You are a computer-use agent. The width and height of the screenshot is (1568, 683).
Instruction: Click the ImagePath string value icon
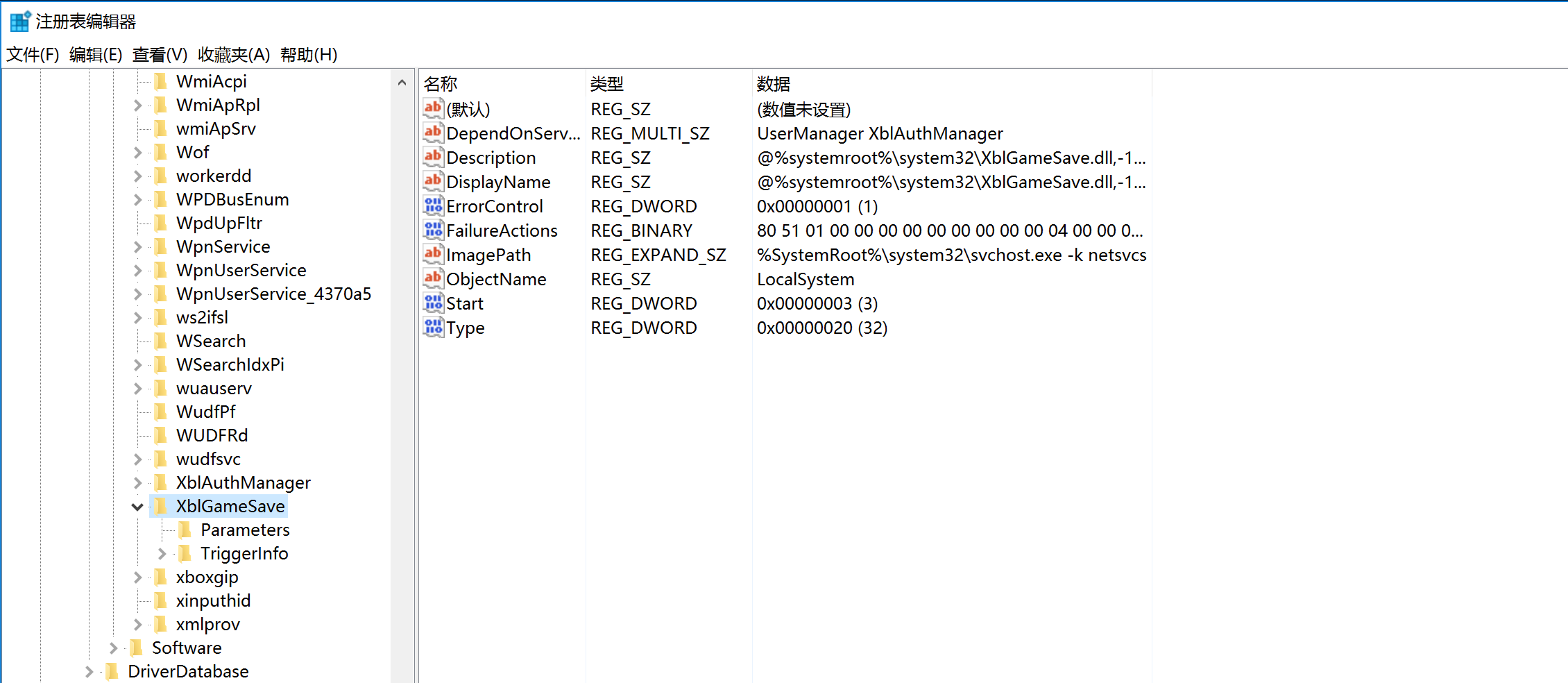coord(433,255)
